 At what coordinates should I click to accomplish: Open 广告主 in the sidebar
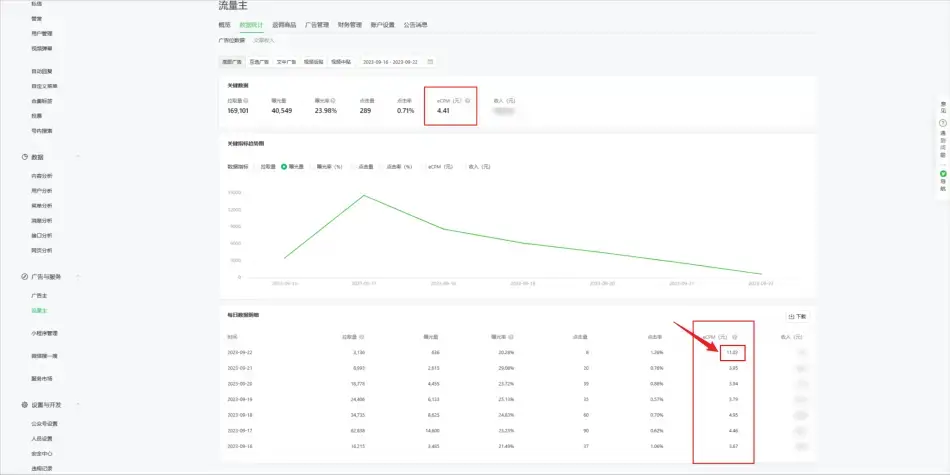[x=39, y=296]
